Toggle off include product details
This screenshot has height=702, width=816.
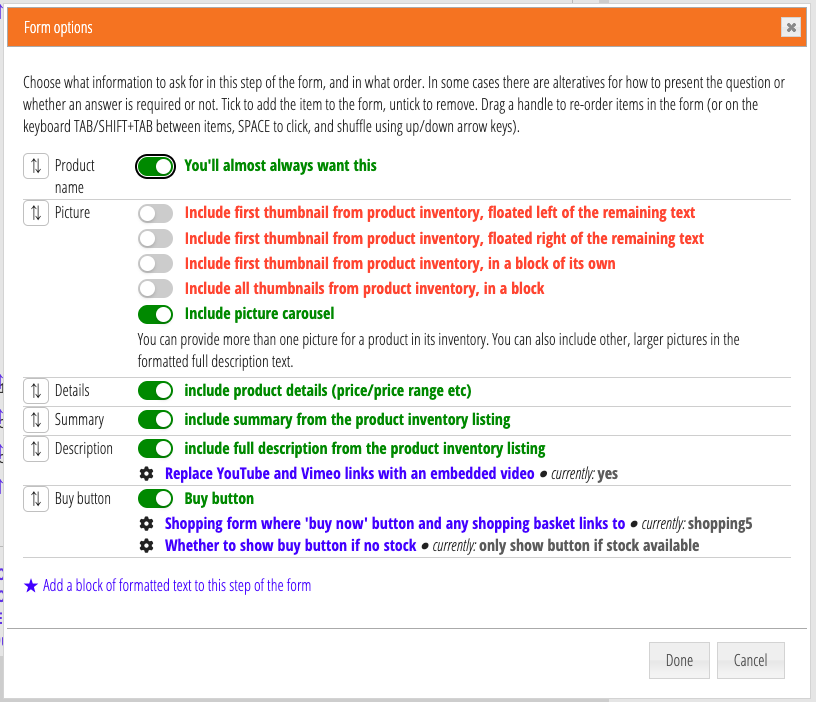156,391
